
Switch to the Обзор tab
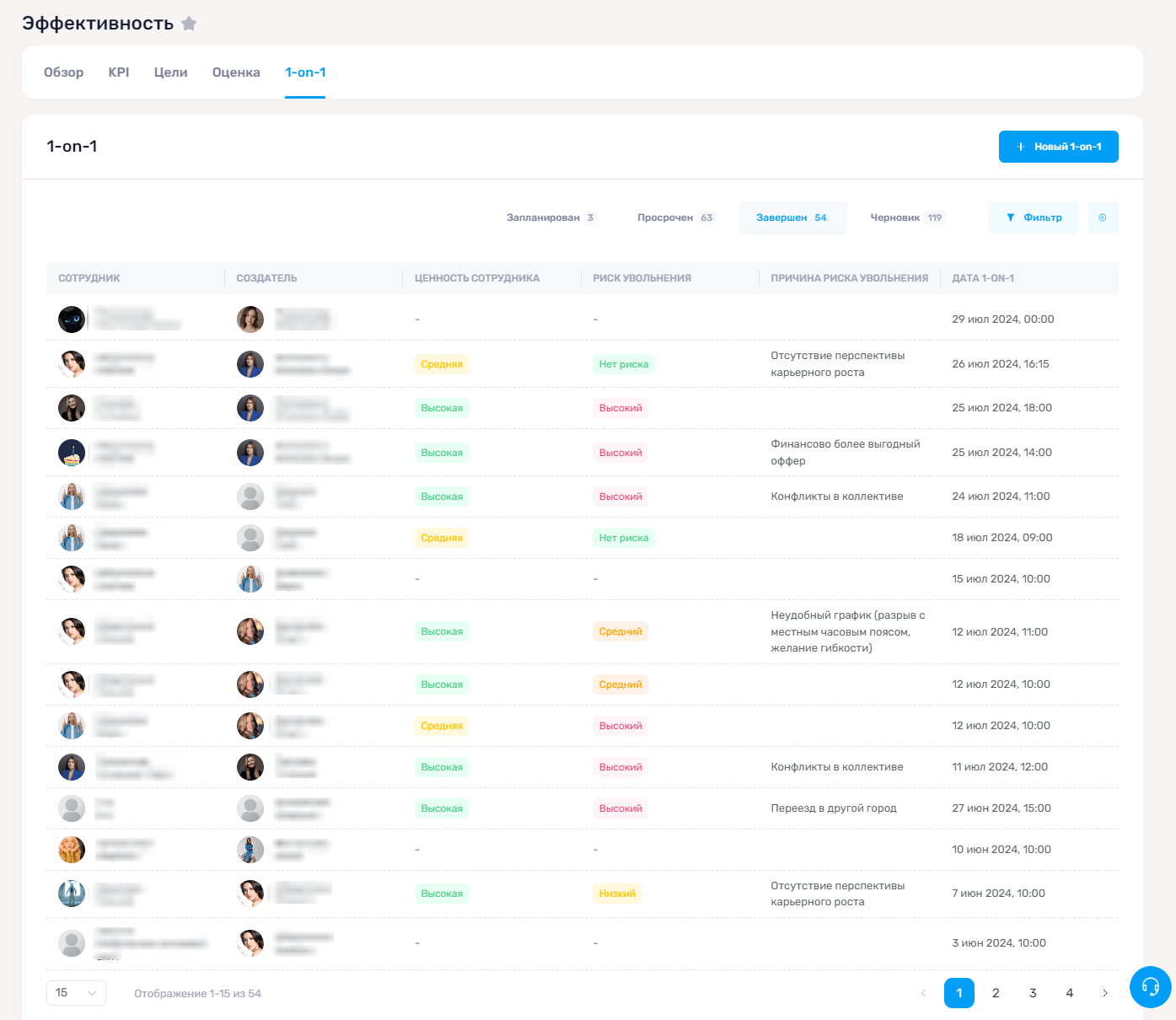click(x=64, y=72)
